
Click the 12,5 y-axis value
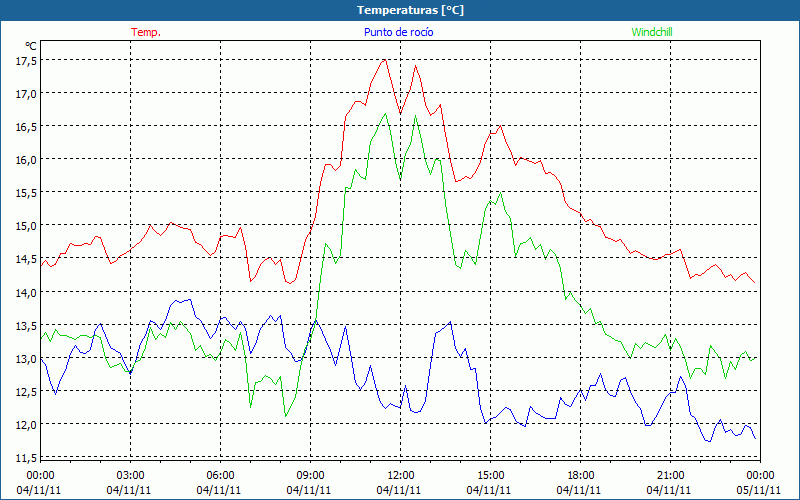[27, 392]
